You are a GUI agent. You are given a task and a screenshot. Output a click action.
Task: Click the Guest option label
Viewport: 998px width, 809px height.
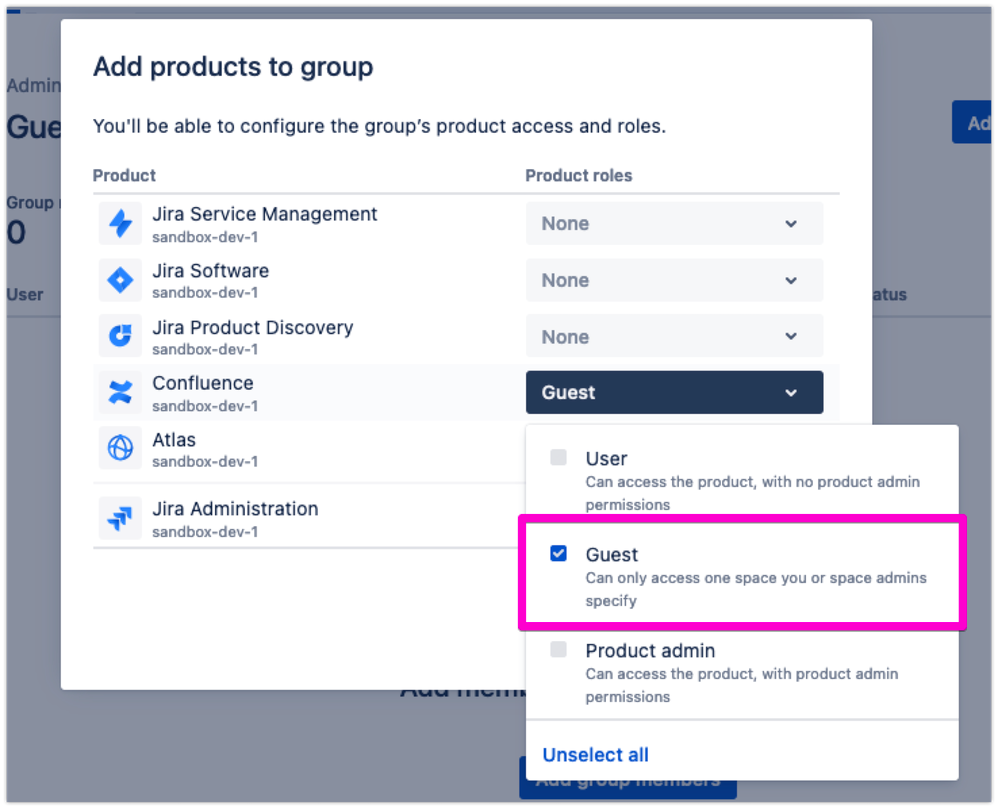click(611, 554)
